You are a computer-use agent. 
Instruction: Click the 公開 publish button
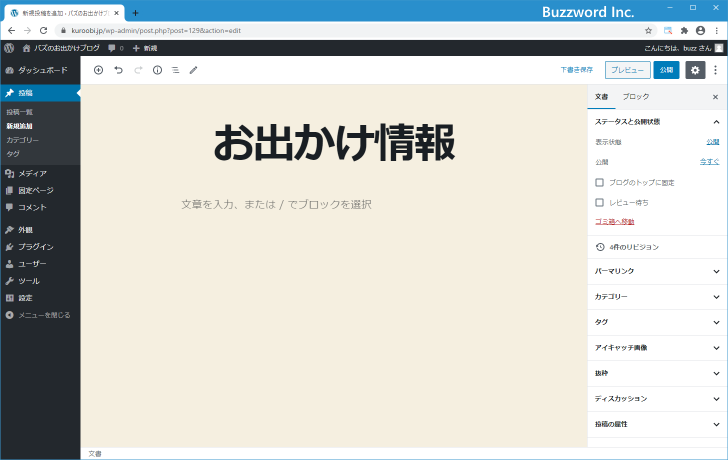666,70
